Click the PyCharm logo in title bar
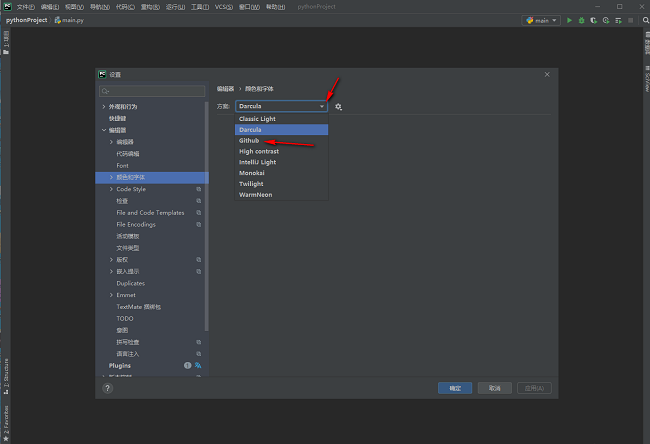This screenshot has width=650, height=444. (x=7, y=7)
